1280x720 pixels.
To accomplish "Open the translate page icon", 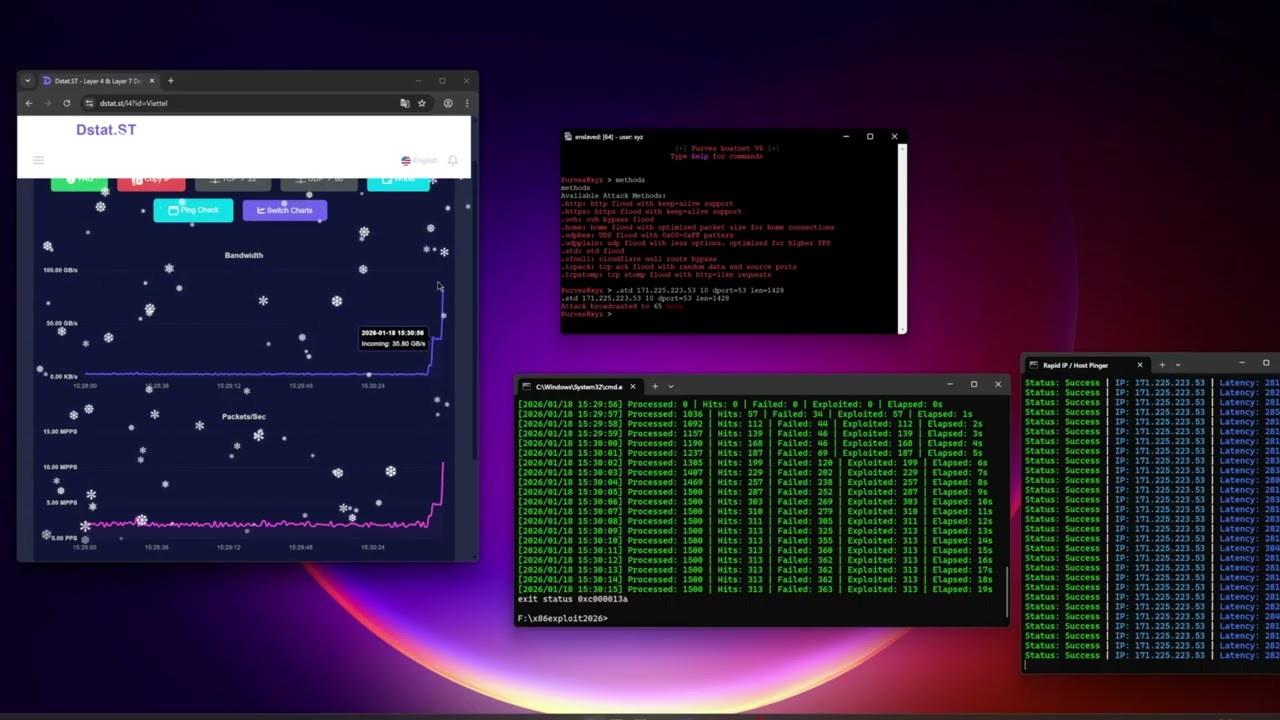I will pyautogui.click(x=405, y=103).
